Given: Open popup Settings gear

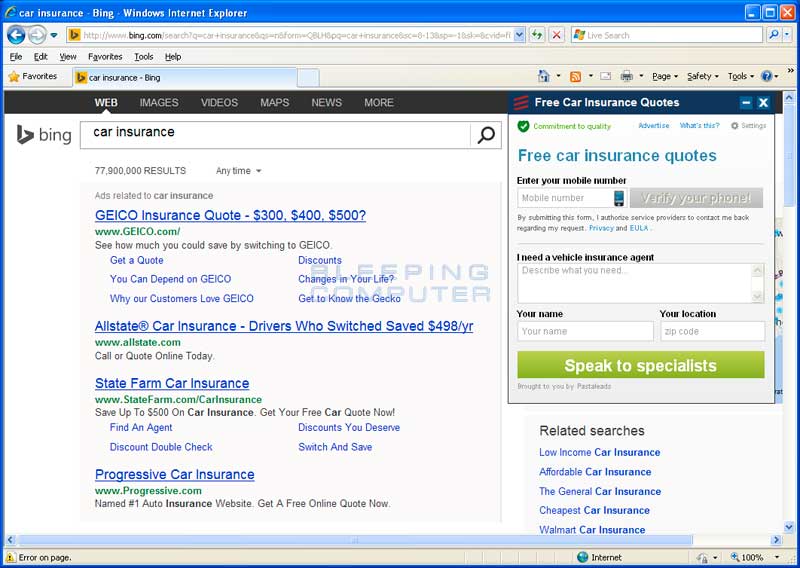Looking at the screenshot, I should point(748,126).
